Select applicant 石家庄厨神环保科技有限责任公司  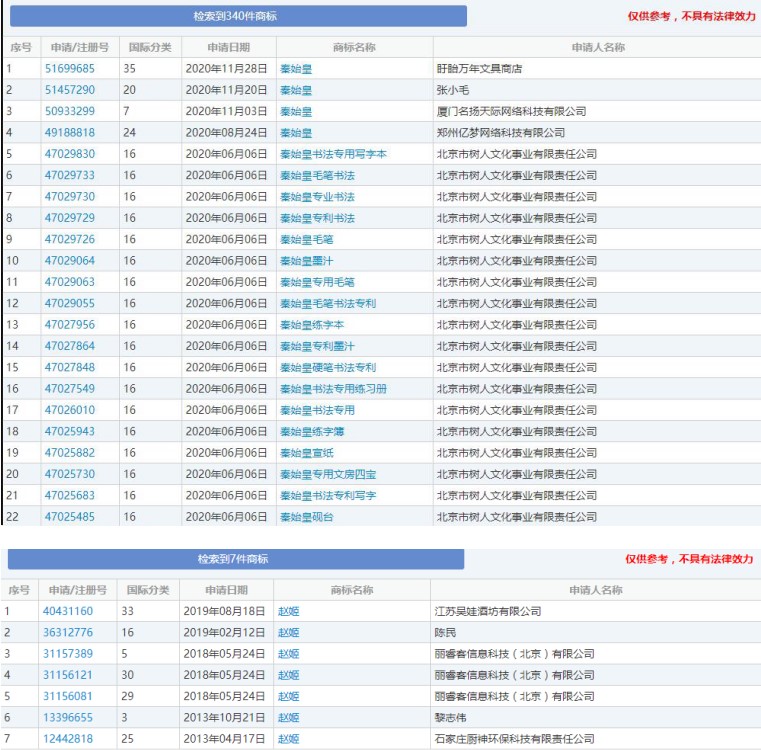click(x=514, y=740)
